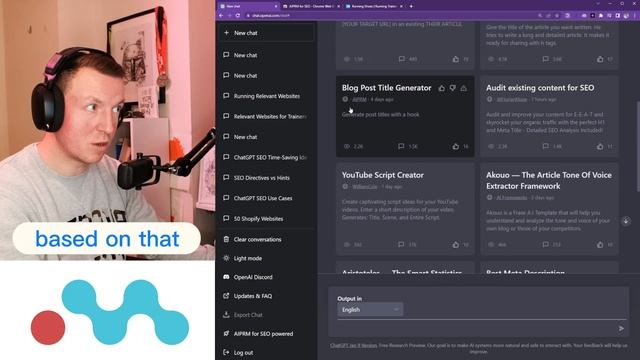
Task: Click the Clear conversations label
Action: pyautogui.click(x=258, y=240)
